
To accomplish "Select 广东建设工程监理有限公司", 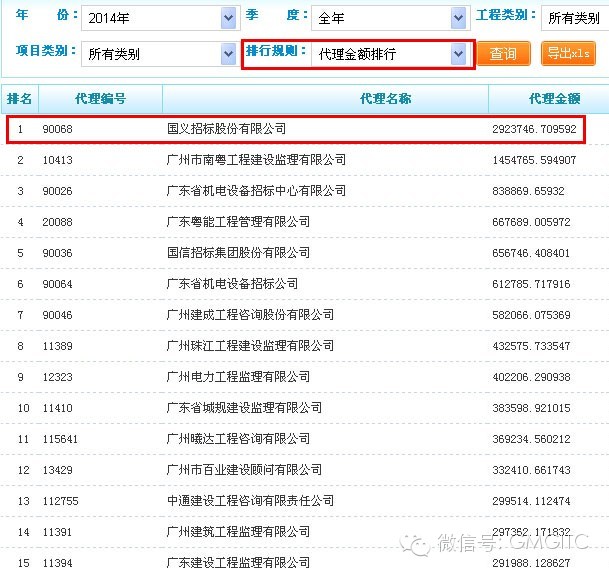I will pos(238,563).
